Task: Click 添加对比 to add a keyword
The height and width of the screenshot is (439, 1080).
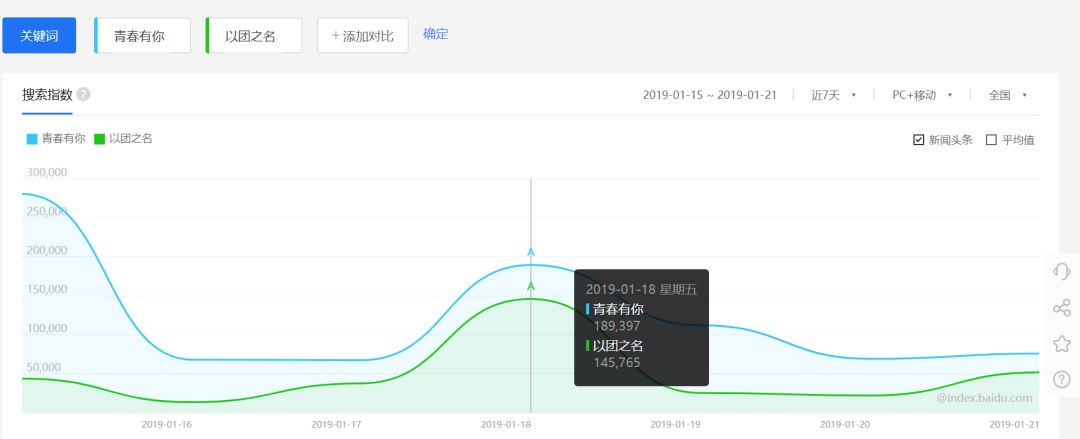Action: (x=362, y=35)
